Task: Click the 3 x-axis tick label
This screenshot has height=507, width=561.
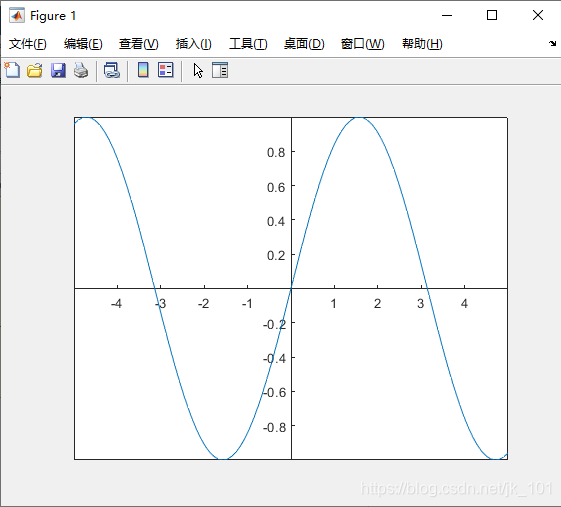Action: coord(420,304)
